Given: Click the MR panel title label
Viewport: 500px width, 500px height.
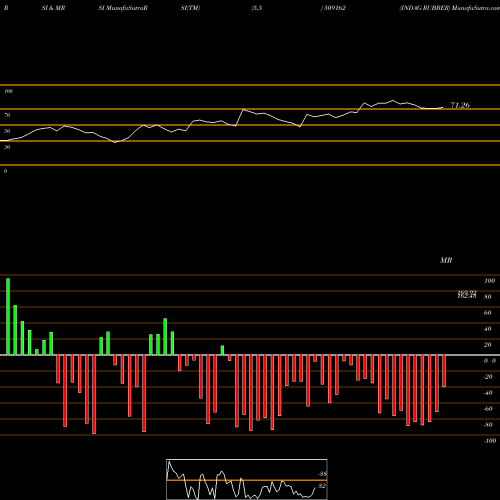Looking at the screenshot, I should click(446, 260).
